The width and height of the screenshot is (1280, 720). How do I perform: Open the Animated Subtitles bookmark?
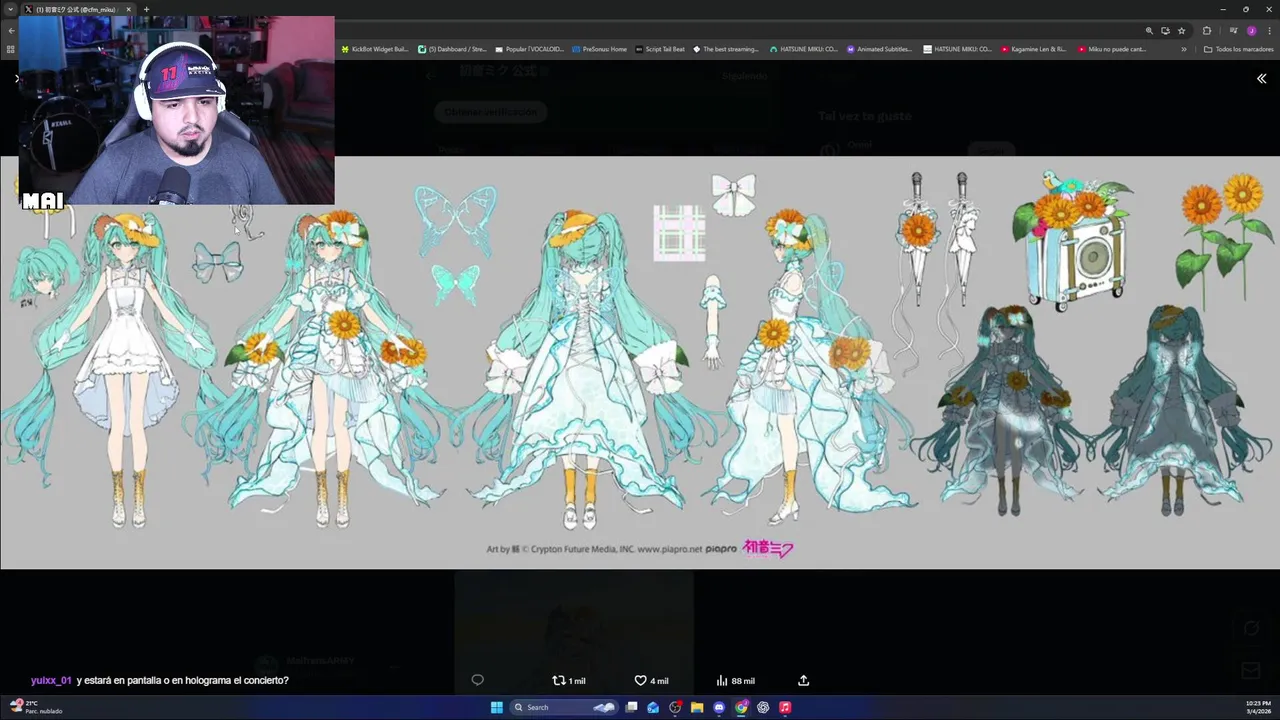point(880,49)
